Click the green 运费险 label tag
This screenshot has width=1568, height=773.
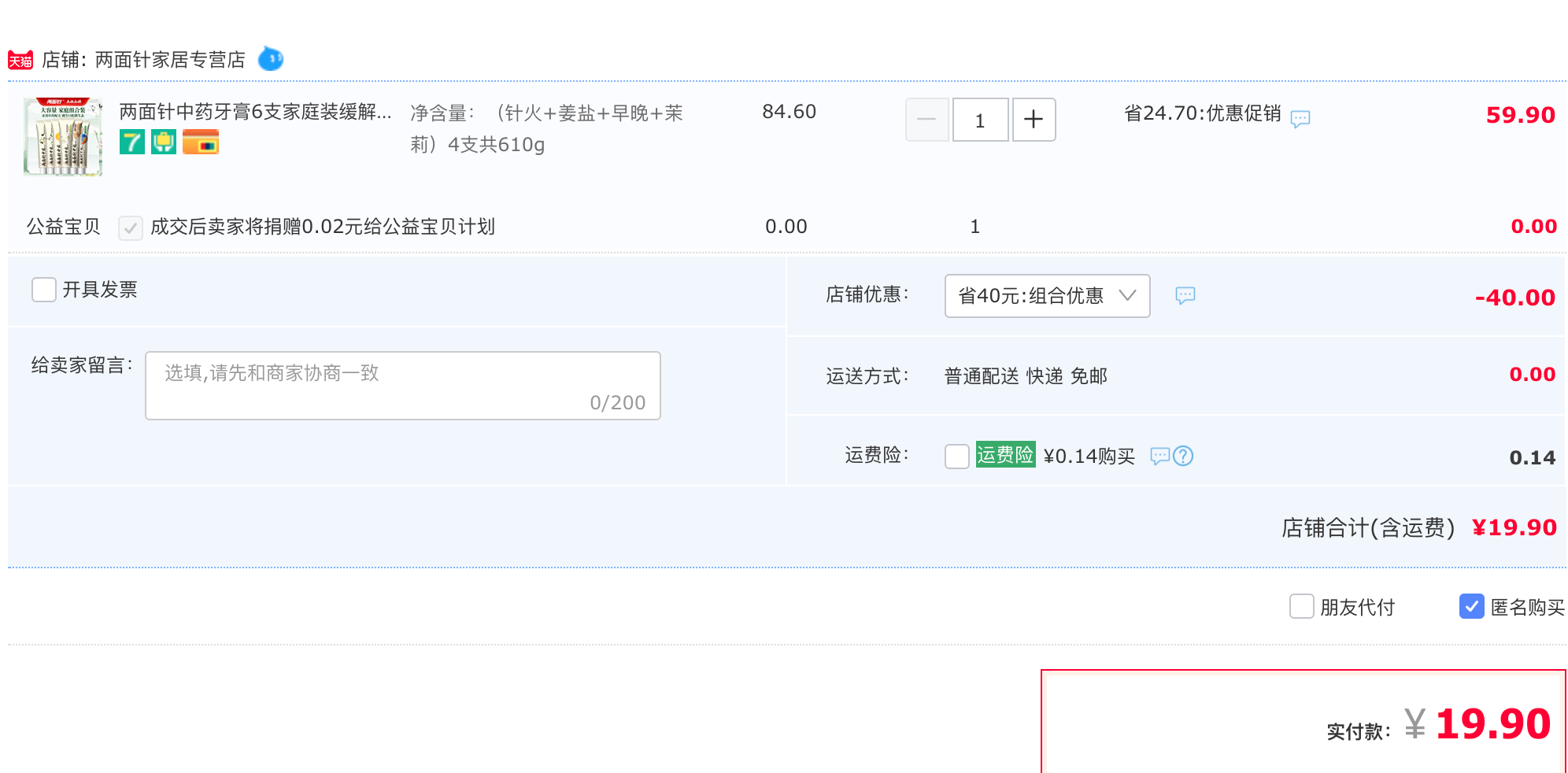point(1005,454)
